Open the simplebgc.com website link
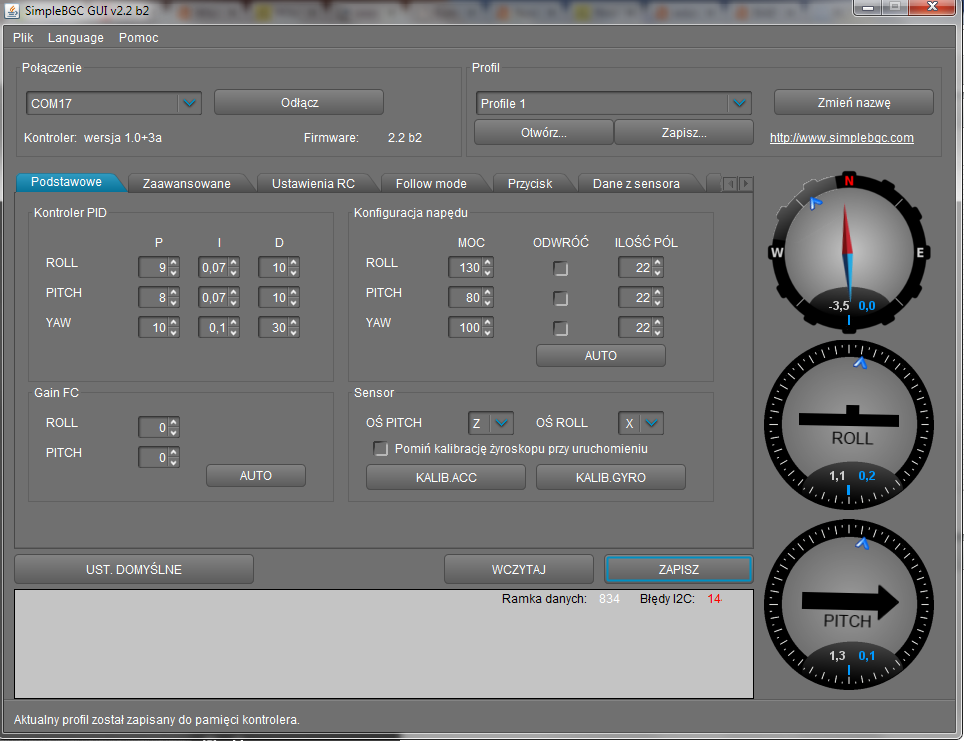Screen dimensions: 964x741 click(841, 138)
